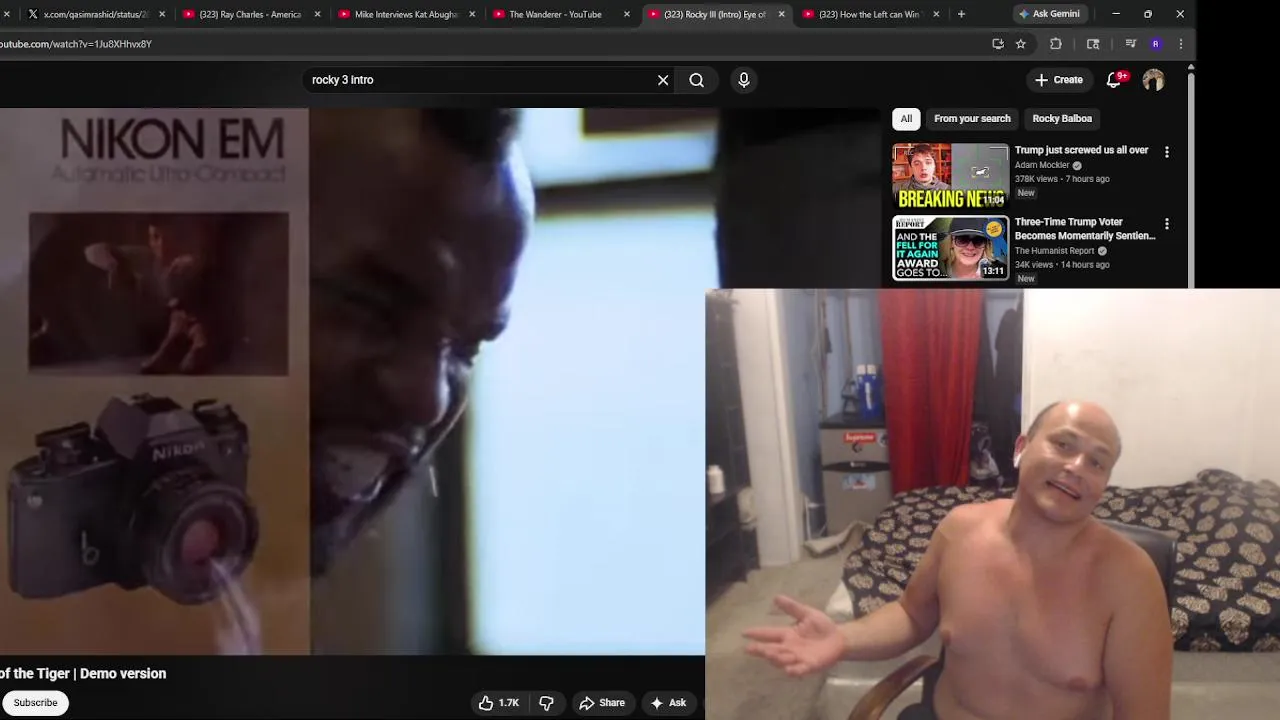Select From your search chip

[972, 119]
